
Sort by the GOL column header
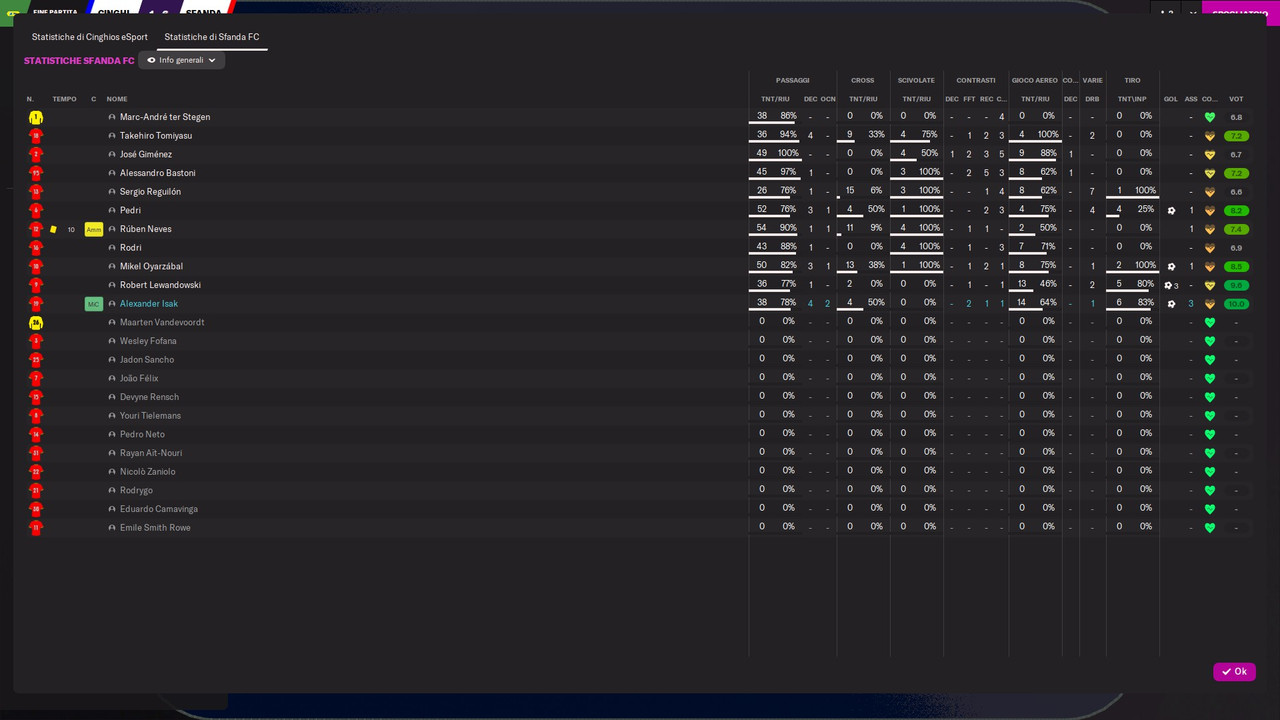(1171, 99)
